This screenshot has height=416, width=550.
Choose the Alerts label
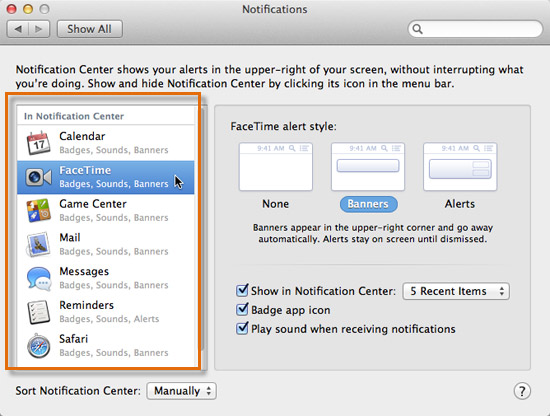460,204
